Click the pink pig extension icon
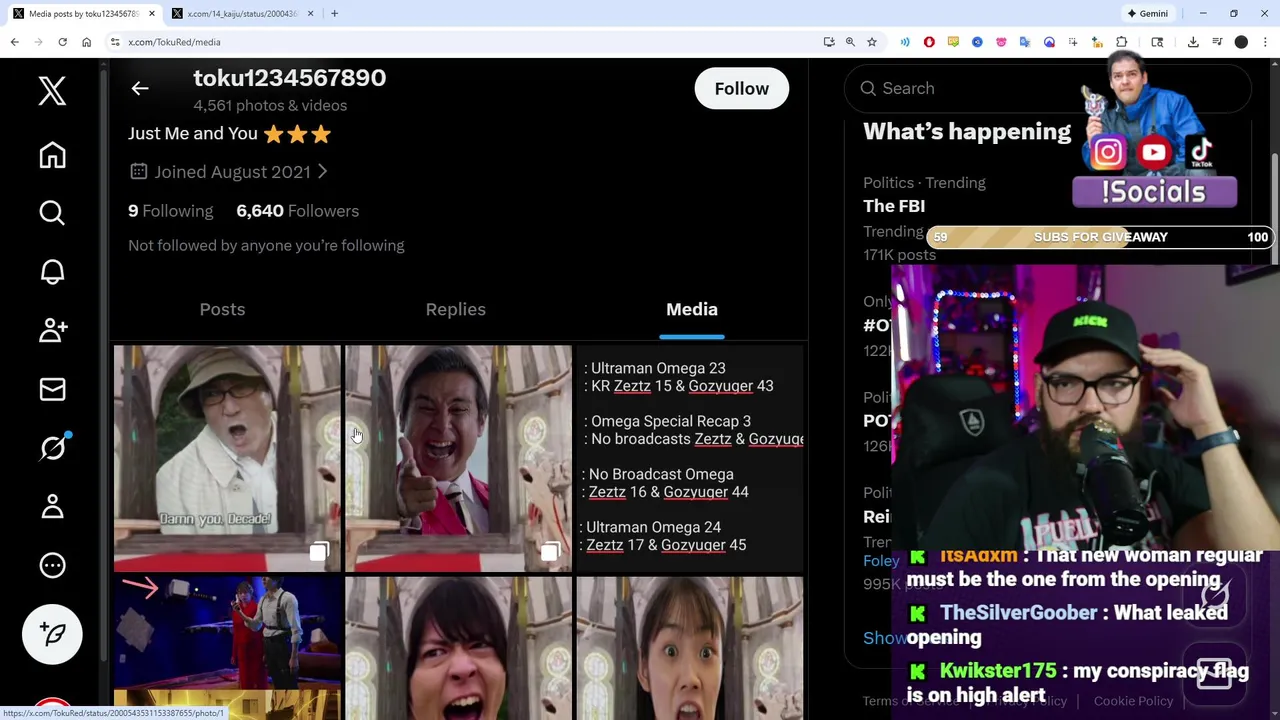This screenshot has width=1280, height=720. (x=1001, y=42)
